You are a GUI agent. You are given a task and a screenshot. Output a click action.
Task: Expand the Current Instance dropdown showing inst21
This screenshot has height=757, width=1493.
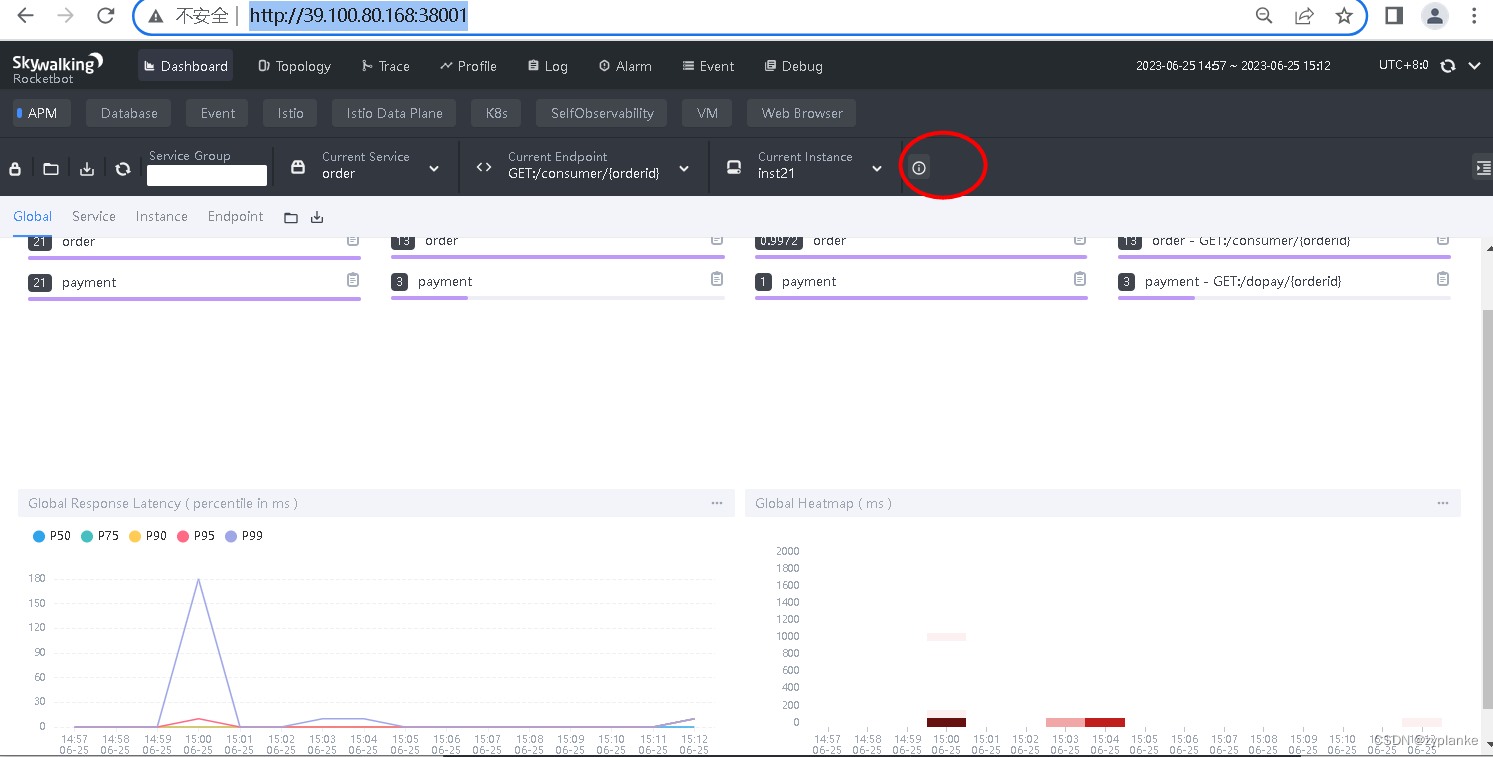click(x=878, y=168)
